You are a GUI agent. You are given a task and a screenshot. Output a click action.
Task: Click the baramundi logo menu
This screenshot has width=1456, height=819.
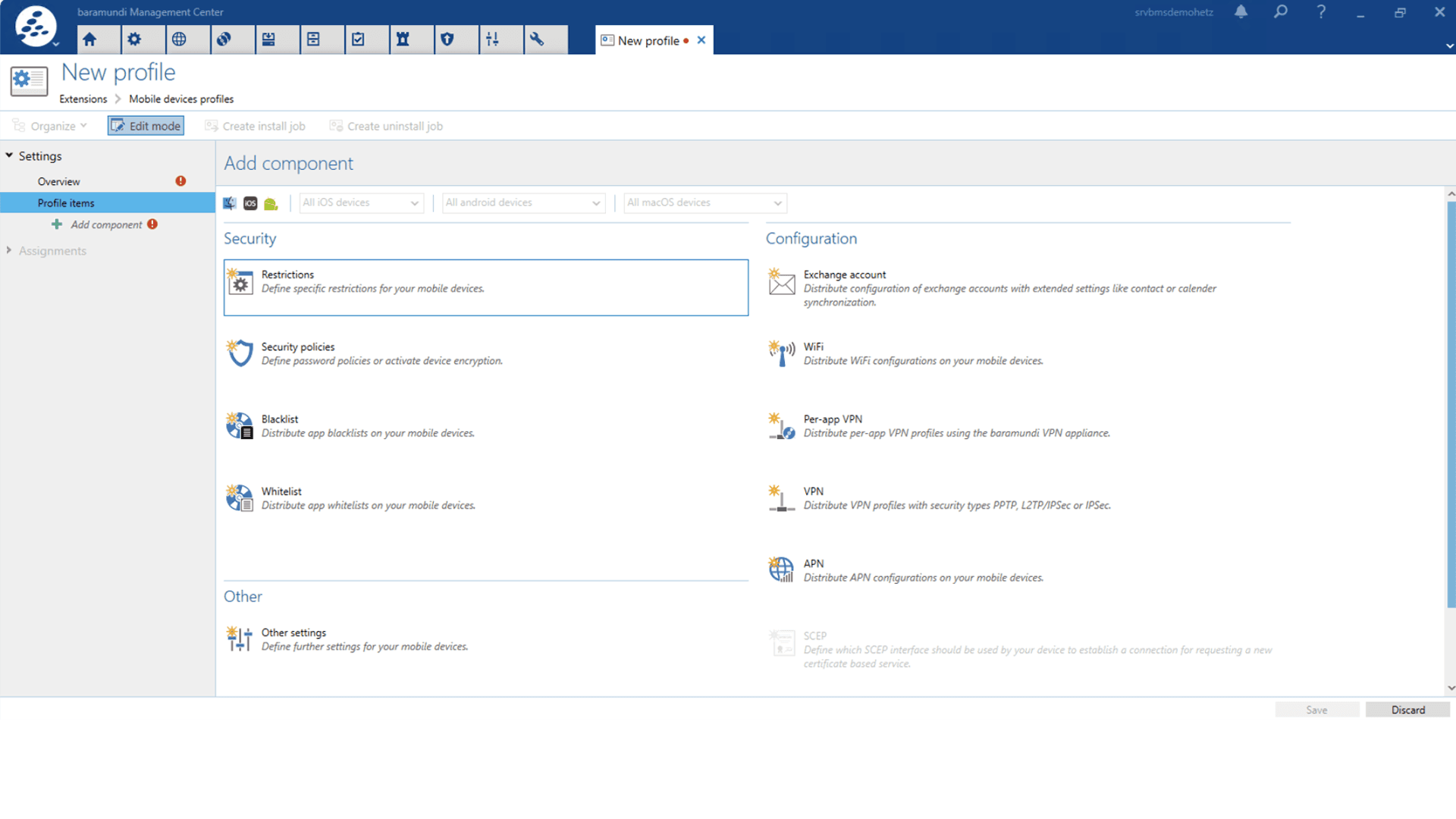(36, 26)
